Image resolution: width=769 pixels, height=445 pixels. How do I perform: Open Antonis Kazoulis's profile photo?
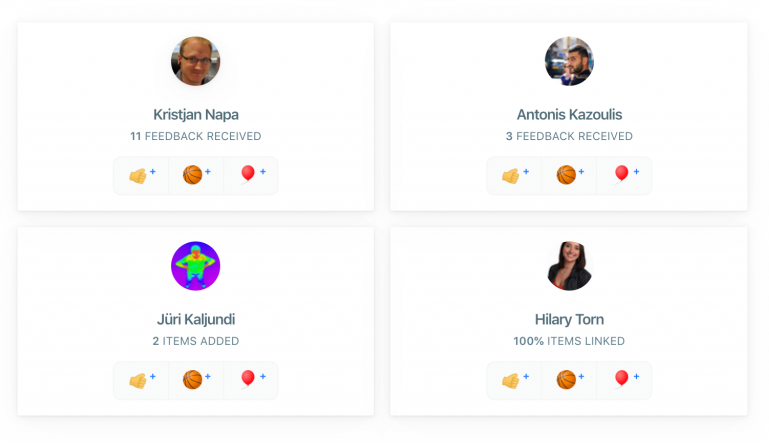[569, 61]
